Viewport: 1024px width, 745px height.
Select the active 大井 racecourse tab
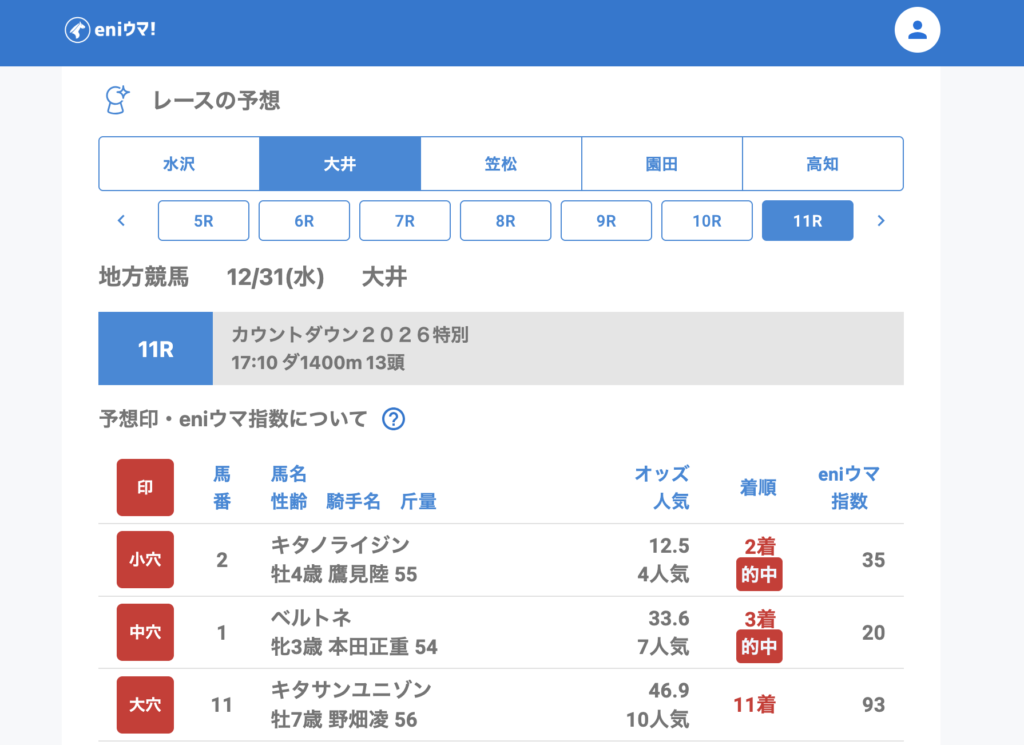click(340, 164)
